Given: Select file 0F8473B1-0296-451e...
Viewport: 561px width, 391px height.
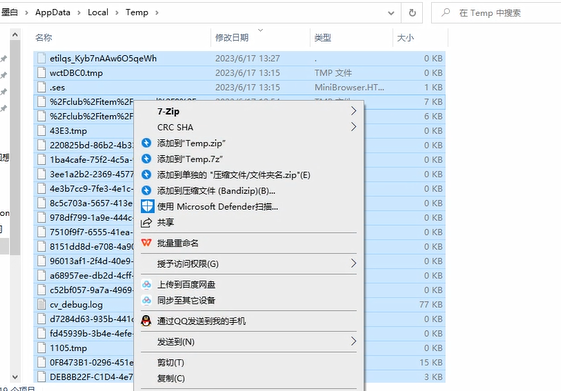Looking at the screenshot, I should (92, 362).
